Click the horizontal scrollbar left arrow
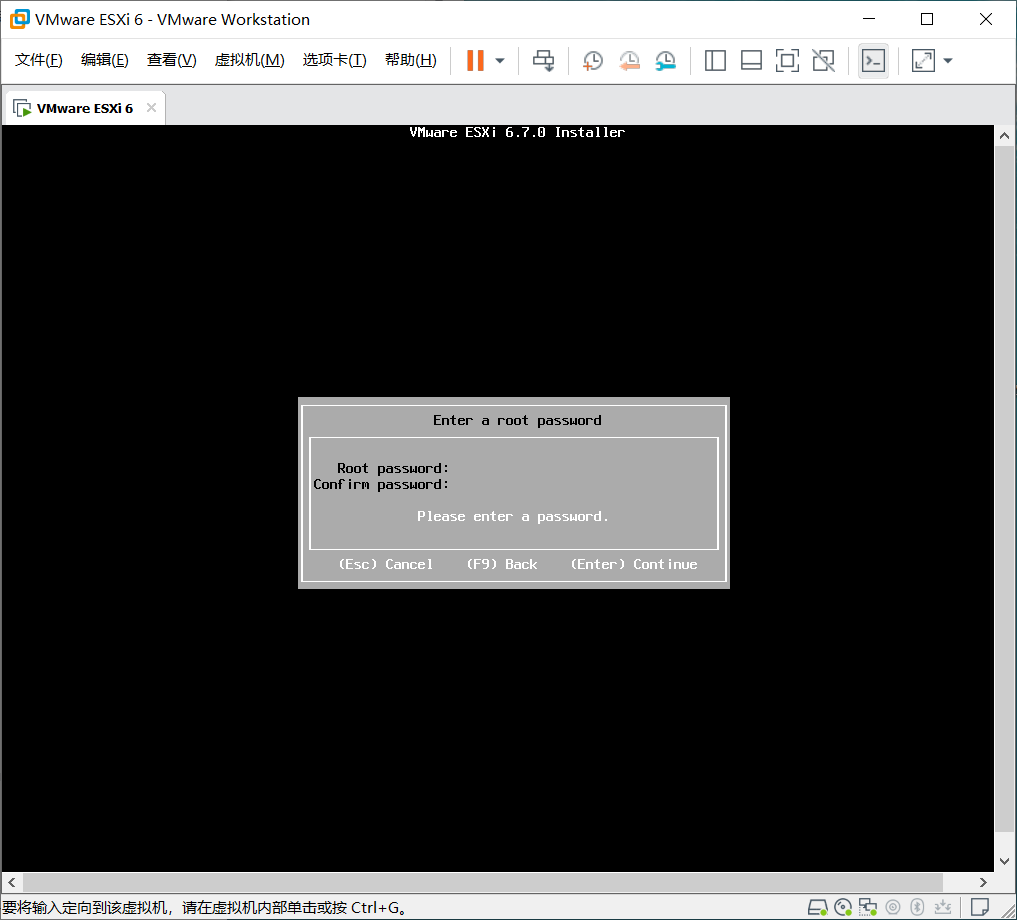This screenshot has height=920, width=1017. click(x=12, y=882)
